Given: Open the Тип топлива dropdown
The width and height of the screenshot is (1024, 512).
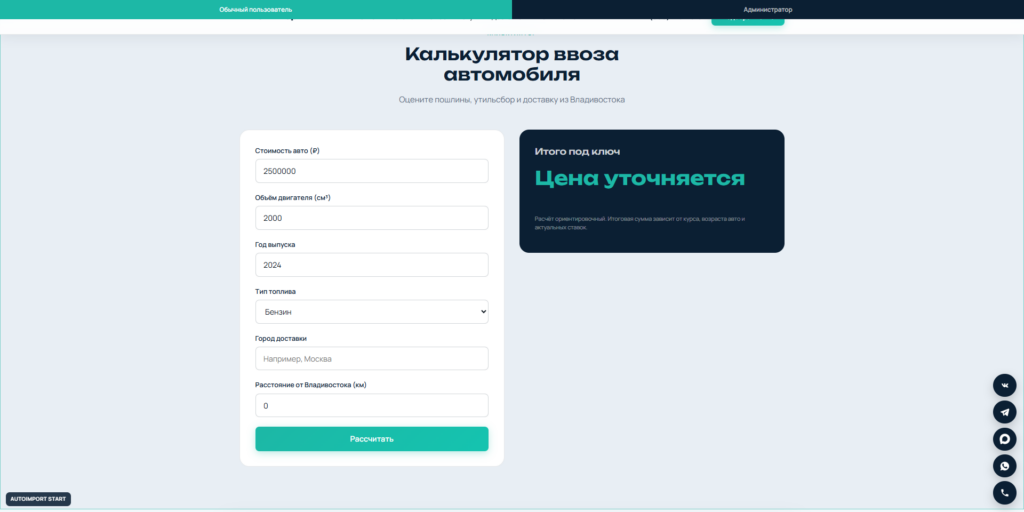Looking at the screenshot, I should [372, 312].
